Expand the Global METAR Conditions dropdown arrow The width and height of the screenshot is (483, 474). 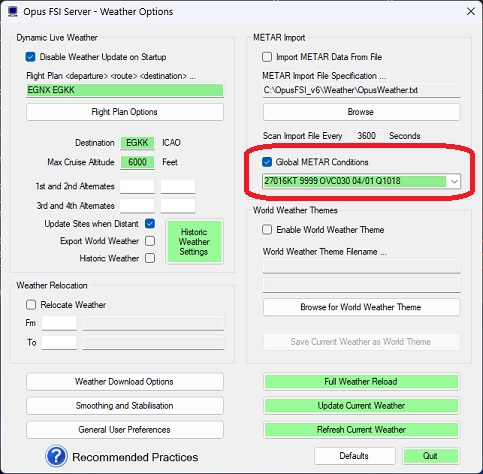(x=454, y=181)
